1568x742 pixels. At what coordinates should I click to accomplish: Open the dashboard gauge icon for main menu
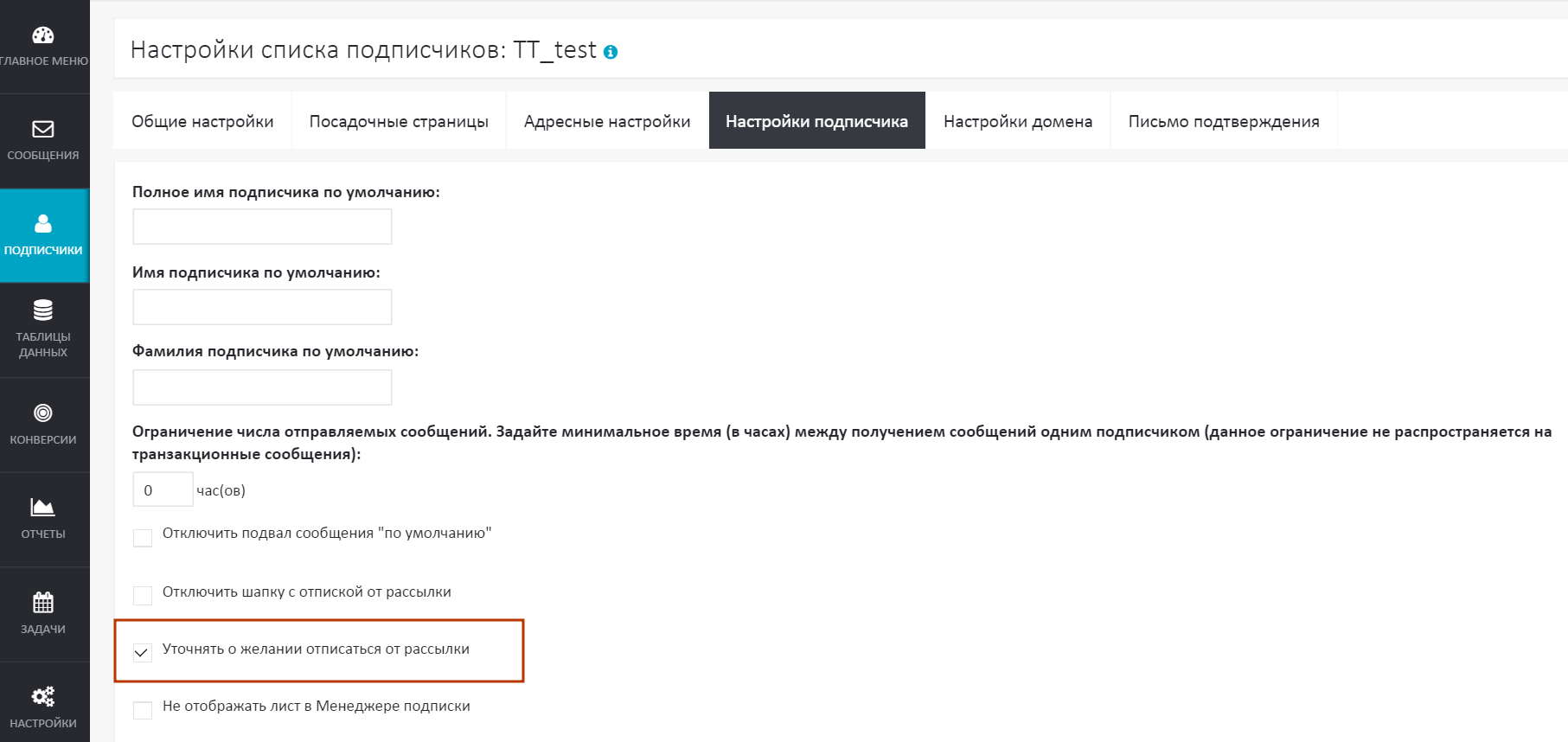coord(43,35)
